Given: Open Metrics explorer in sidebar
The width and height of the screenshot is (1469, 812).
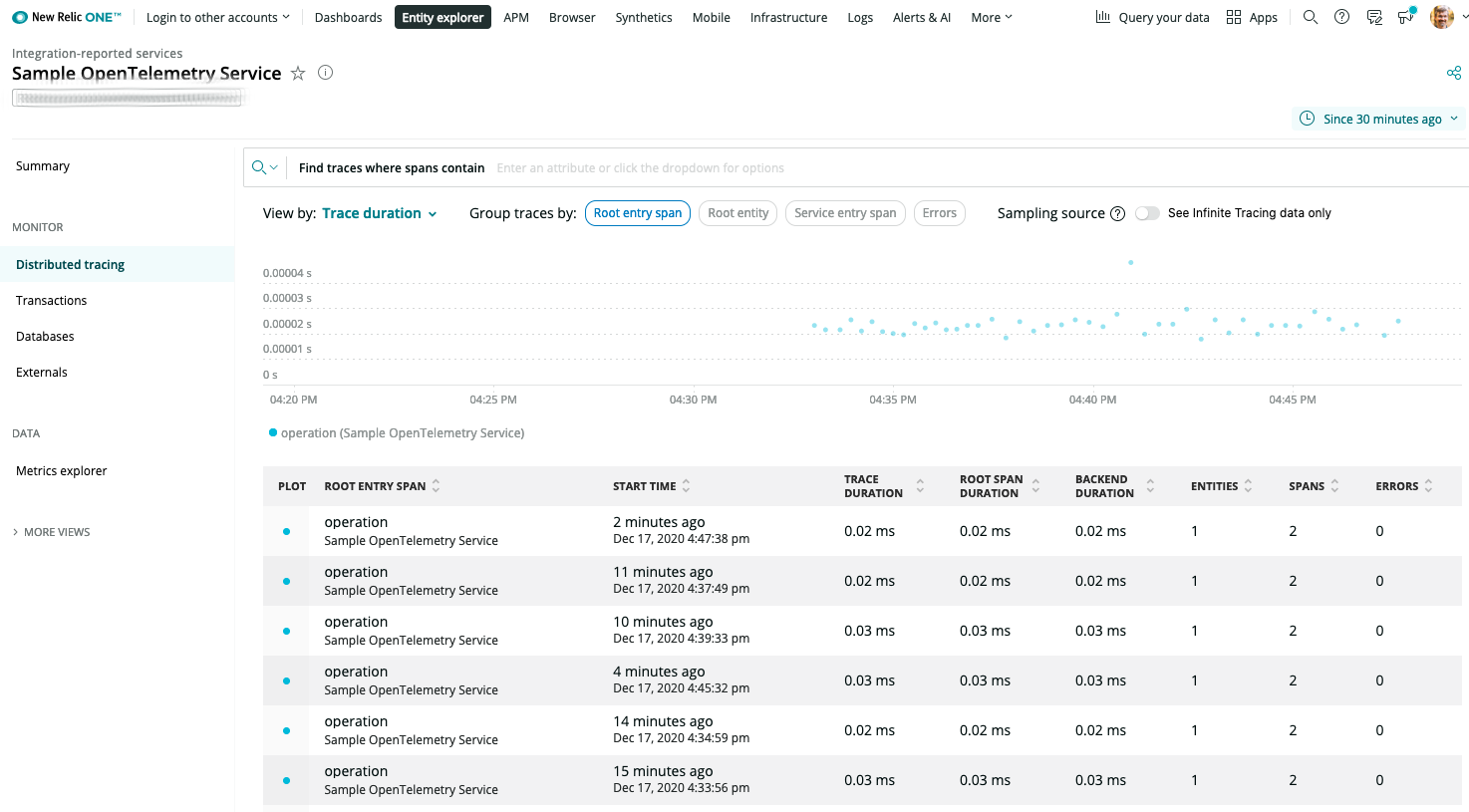Looking at the screenshot, I should [61, 470].
